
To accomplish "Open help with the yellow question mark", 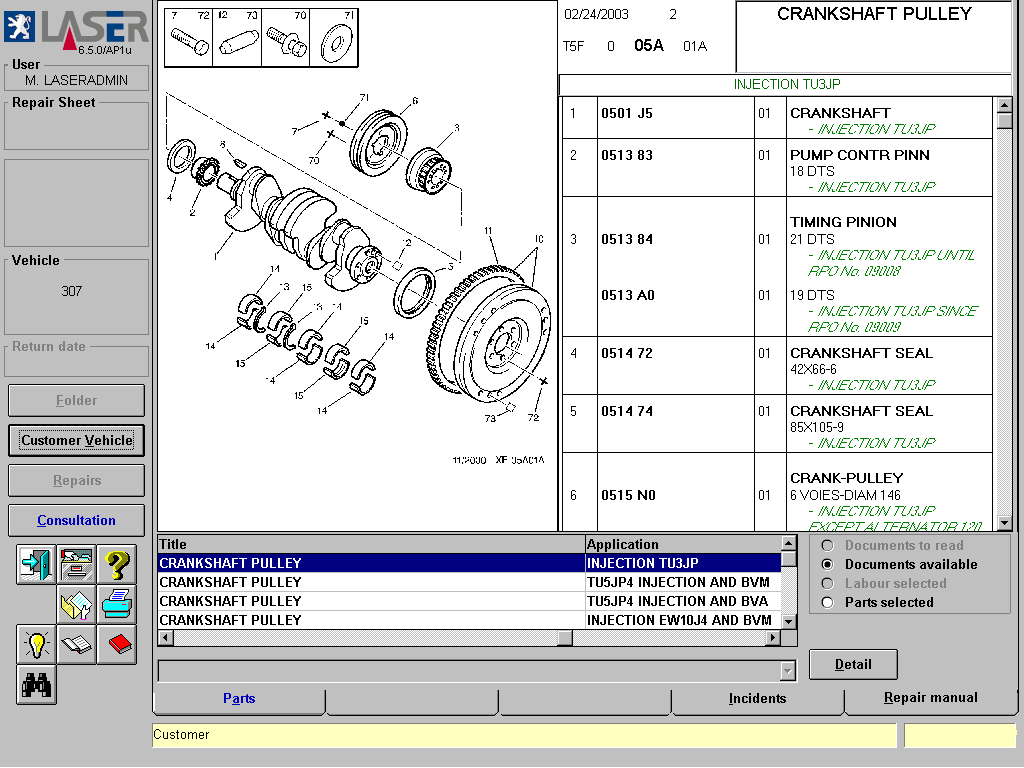I will click(117, 564).
